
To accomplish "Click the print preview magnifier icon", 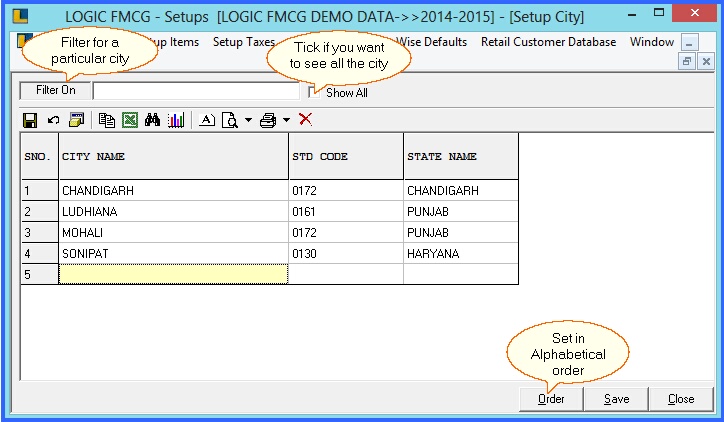I will [229, 121].
